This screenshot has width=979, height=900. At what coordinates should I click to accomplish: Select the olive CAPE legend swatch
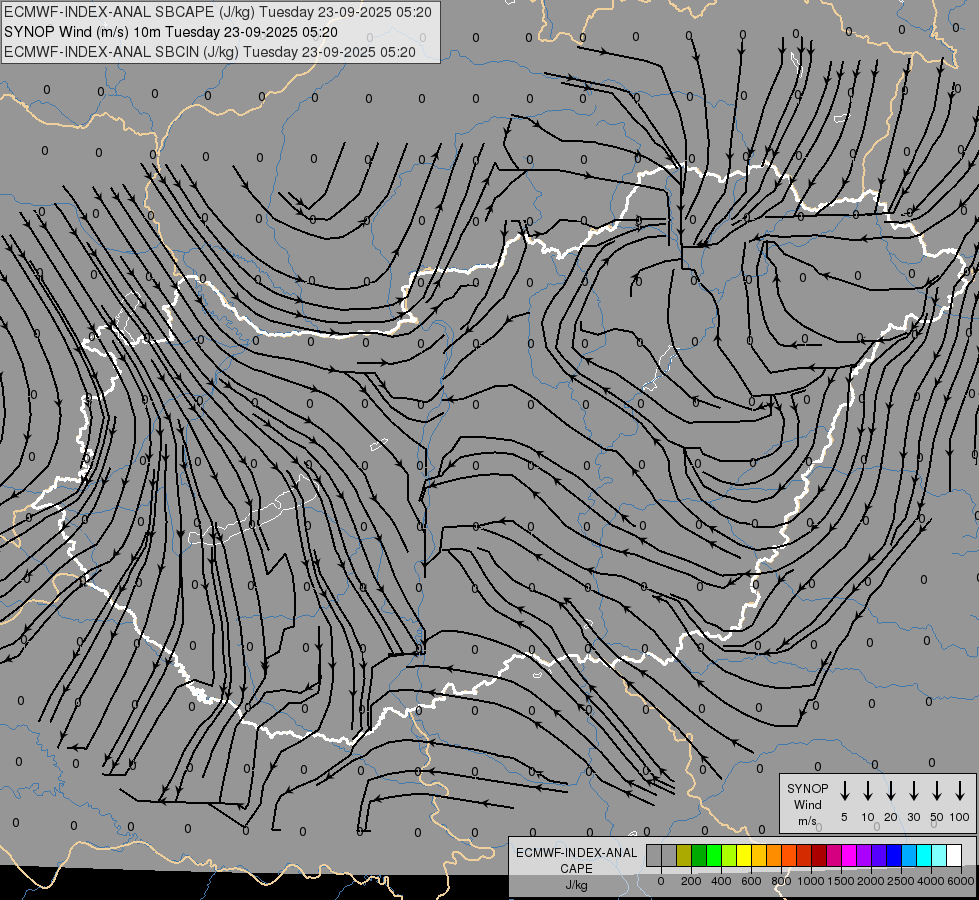tap(684, 855)
